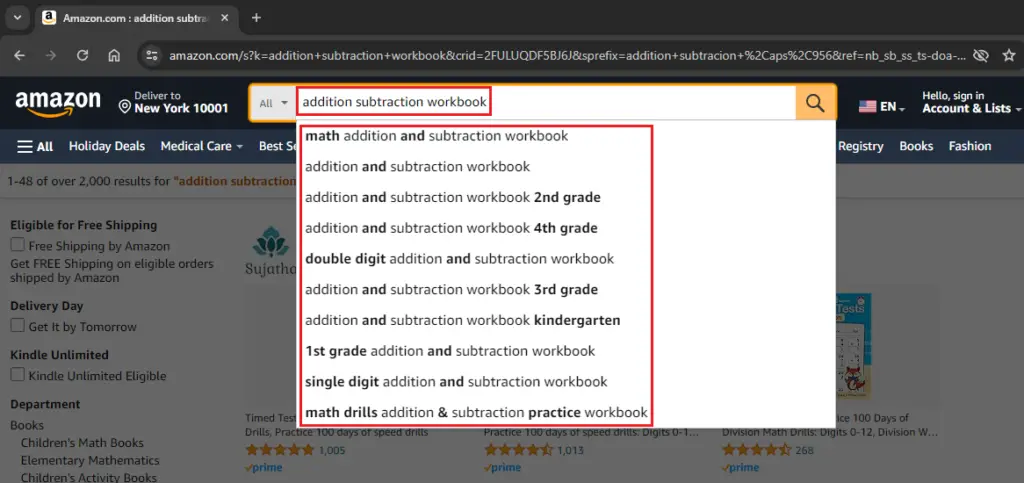Open the hamburger All menu
1024x483 pixels.
pyautogui.click(x=35, y=147)
